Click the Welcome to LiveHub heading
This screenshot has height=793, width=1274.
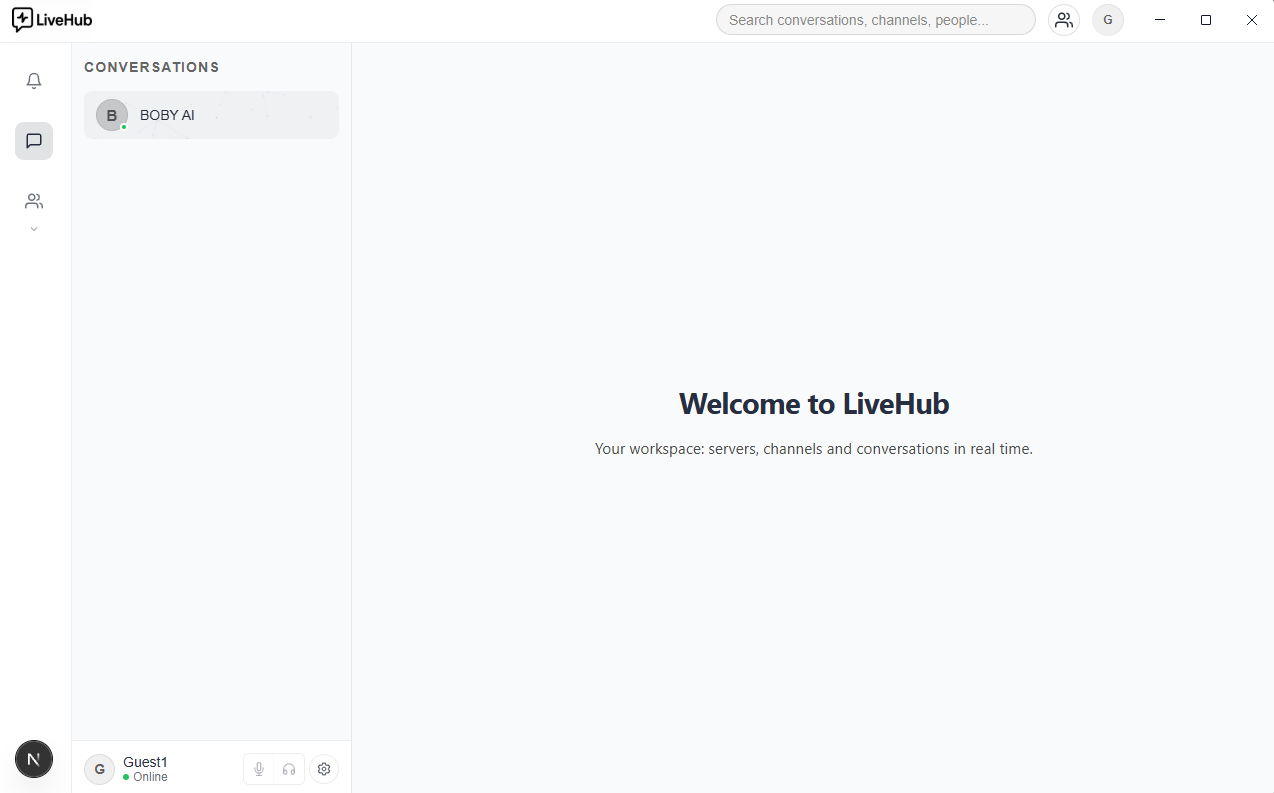pyautogui.click(x=814, y=404)
